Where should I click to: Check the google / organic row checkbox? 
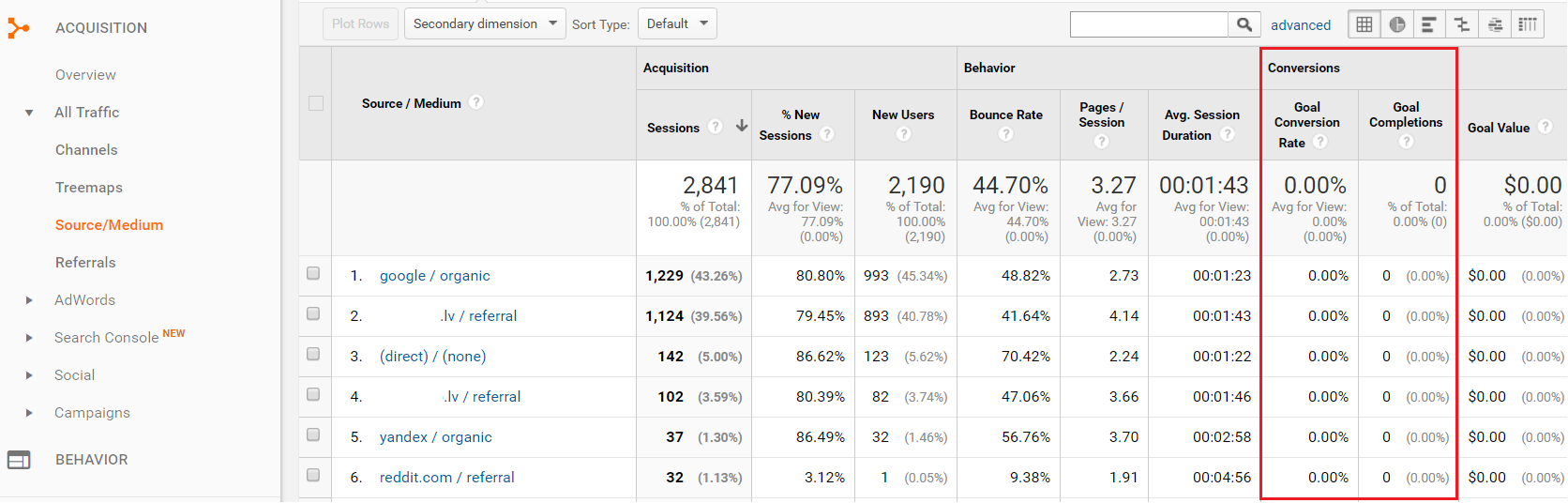[x=313, y=273]
